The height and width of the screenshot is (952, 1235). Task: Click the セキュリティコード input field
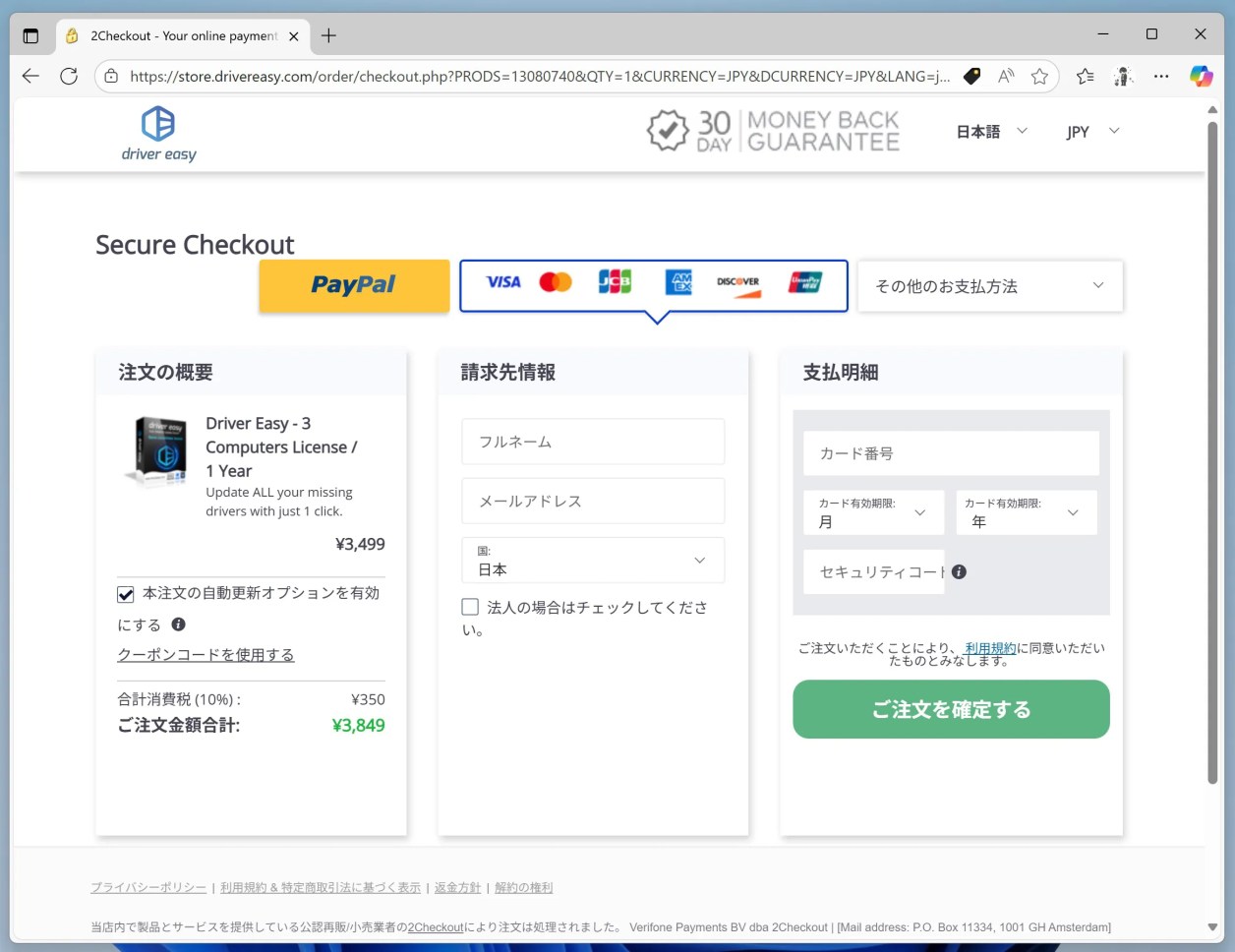click(873, 571)
